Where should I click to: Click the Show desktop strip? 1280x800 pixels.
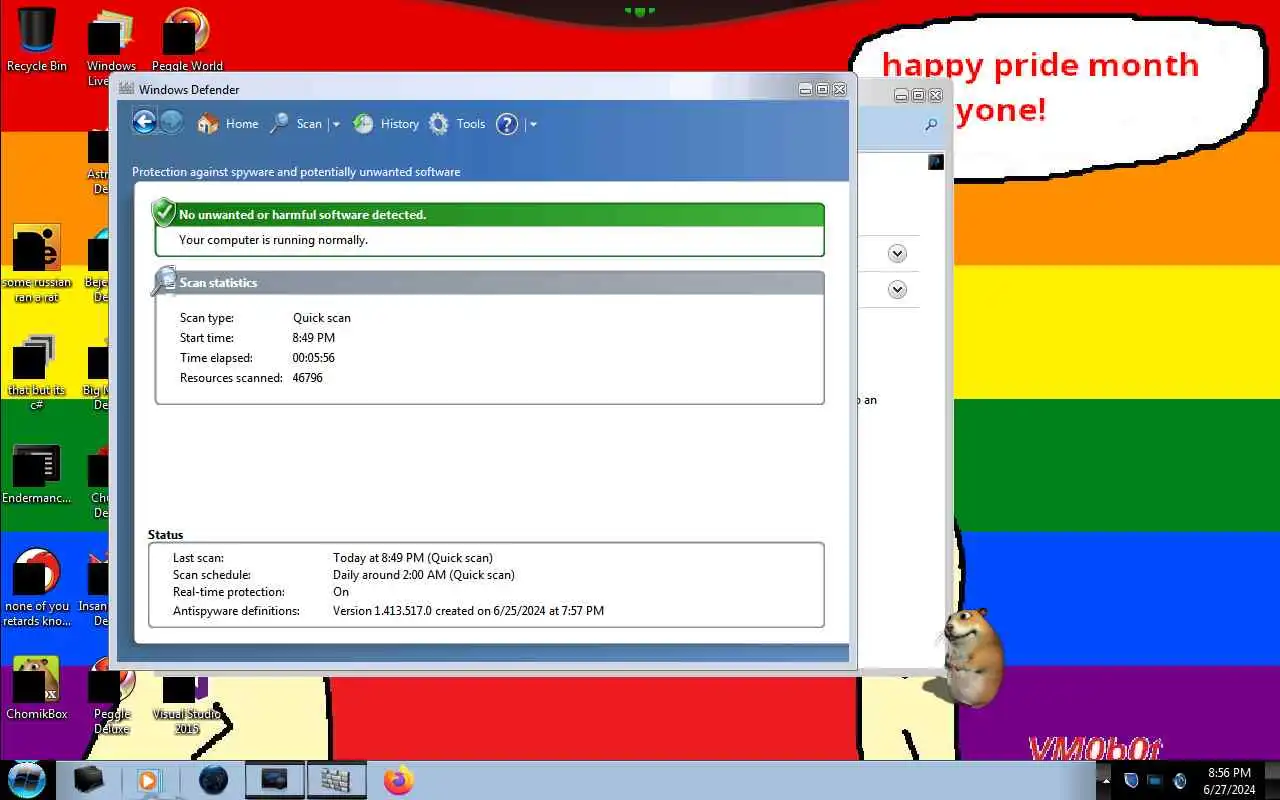pos(1272,780)
